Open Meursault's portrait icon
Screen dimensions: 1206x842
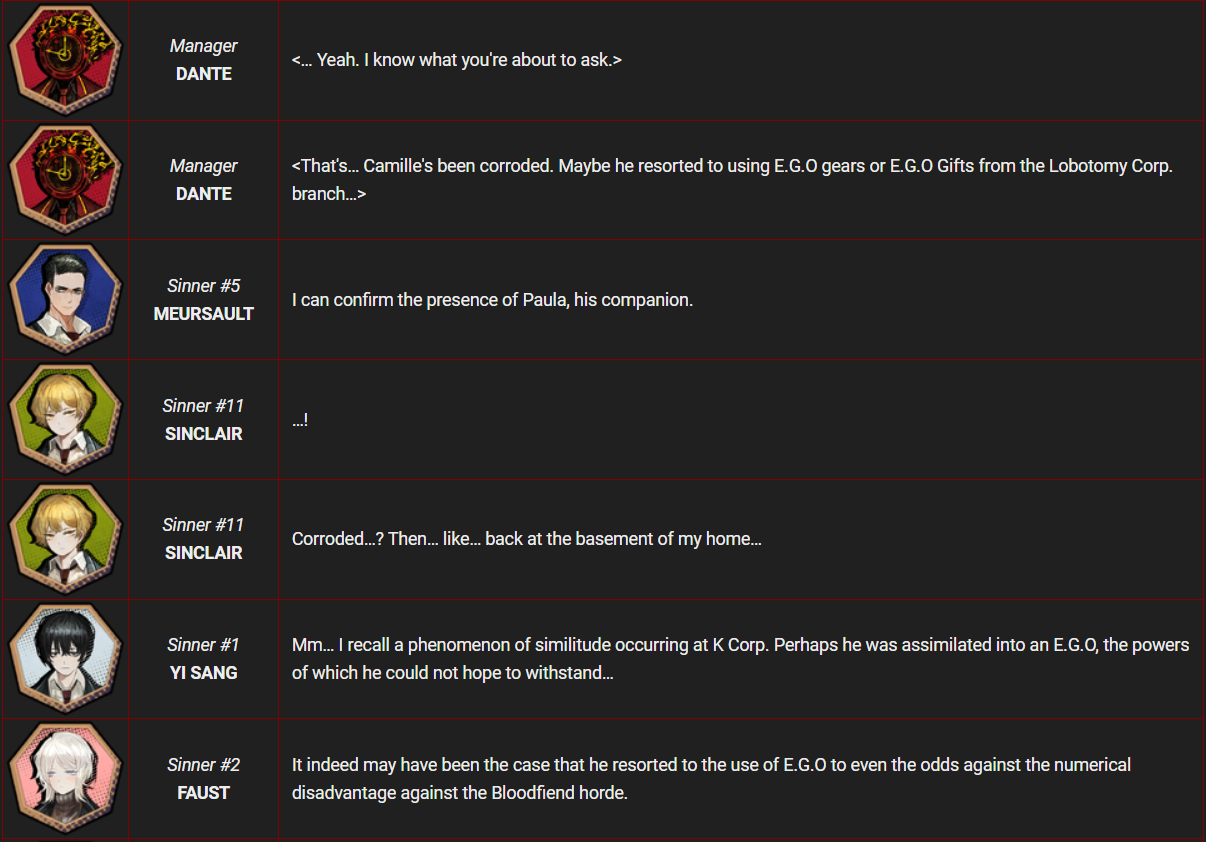point(65,300)
